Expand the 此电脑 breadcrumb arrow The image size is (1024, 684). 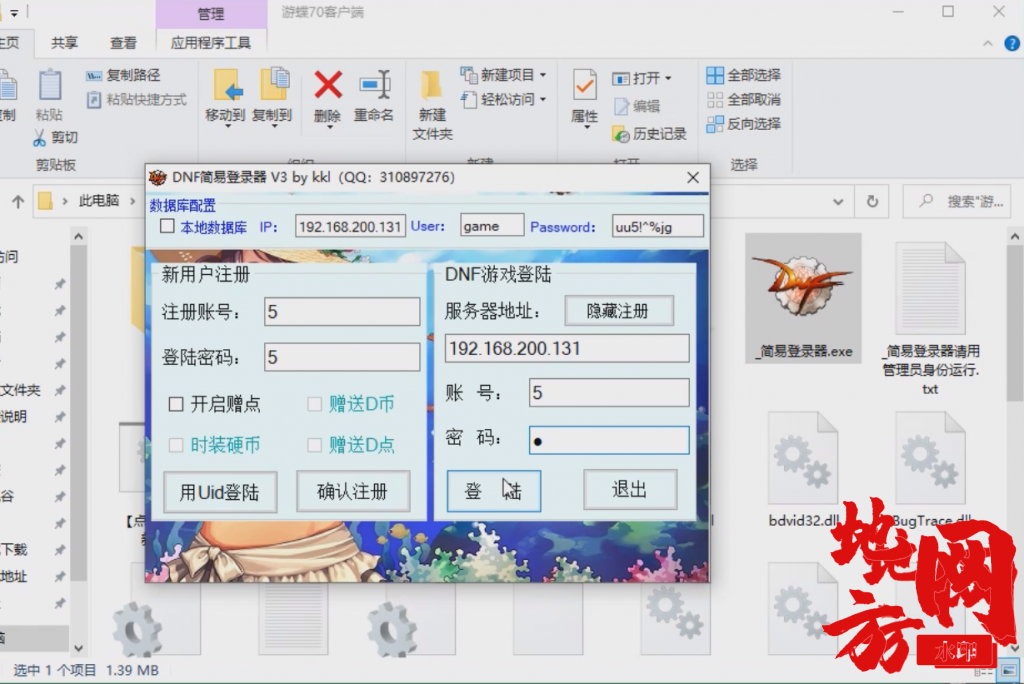pos(133,201)
